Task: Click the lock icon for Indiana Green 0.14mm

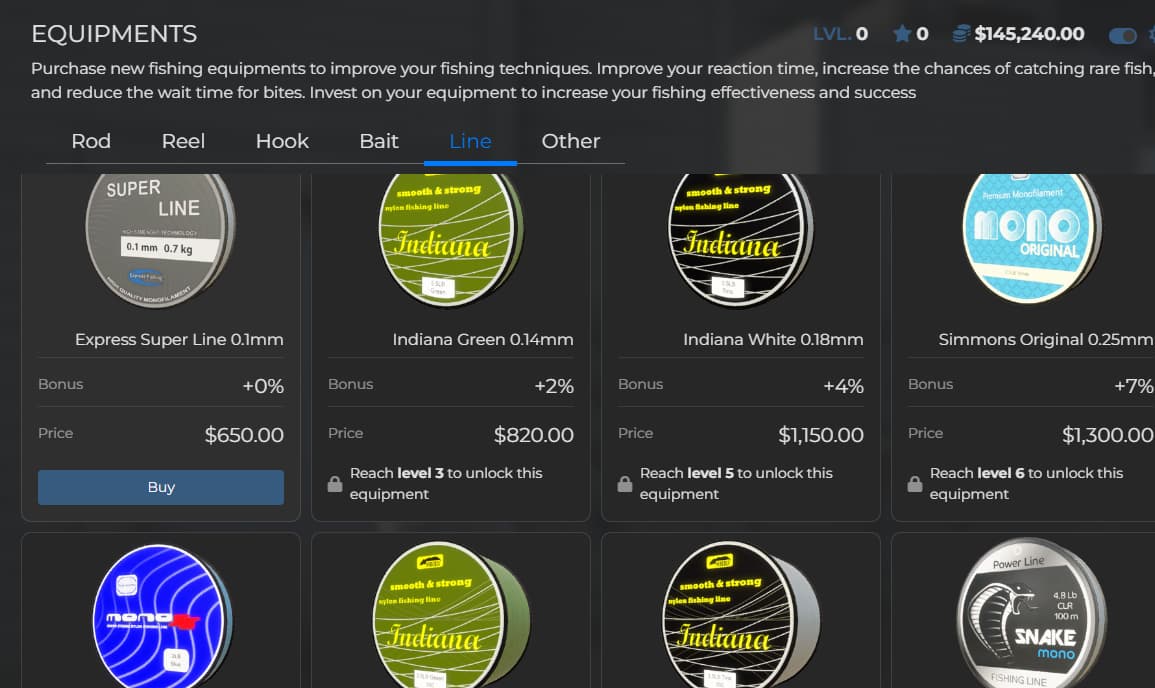Action: (x=334, y=484)
